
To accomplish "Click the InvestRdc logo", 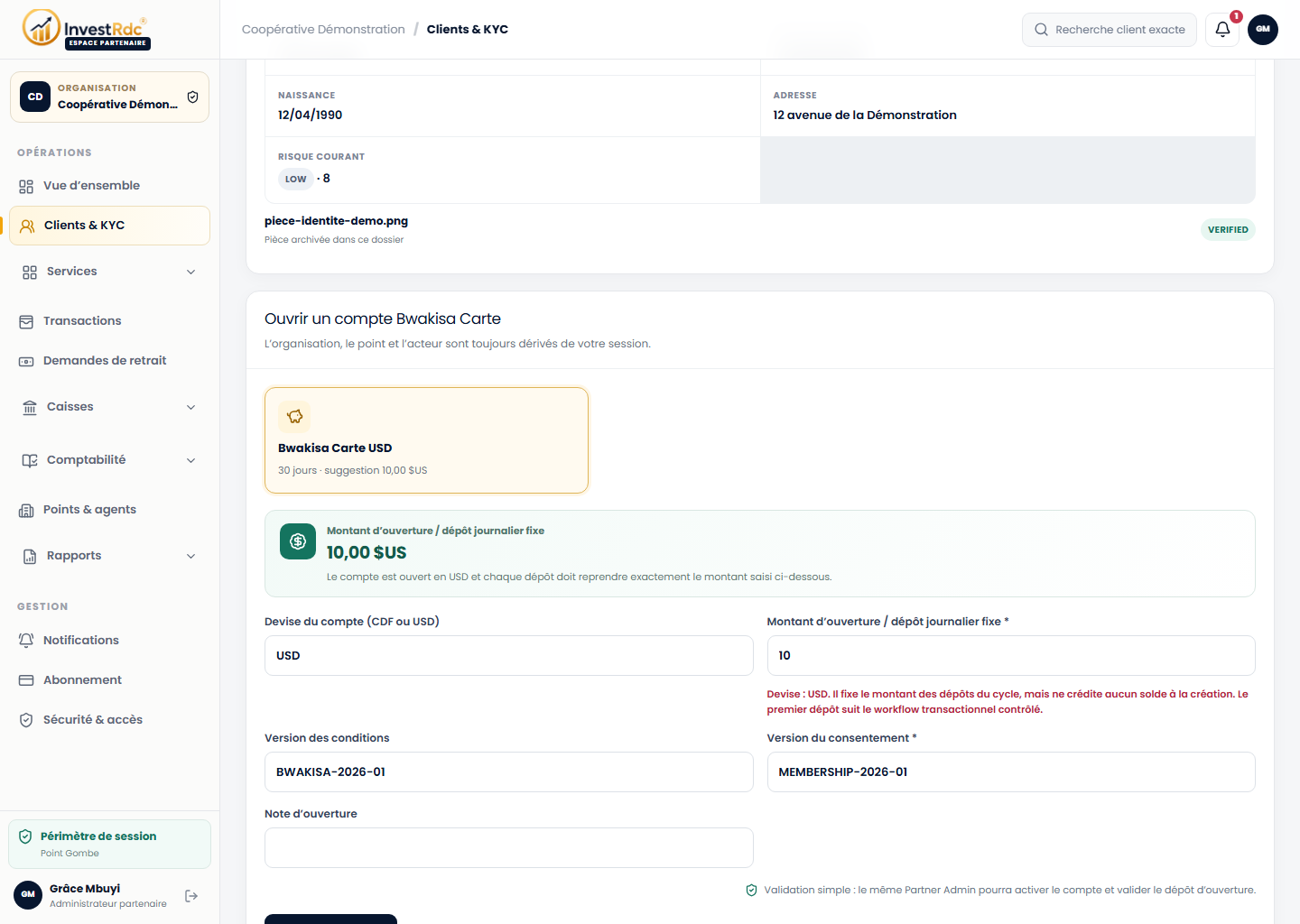I will [87, 29].
